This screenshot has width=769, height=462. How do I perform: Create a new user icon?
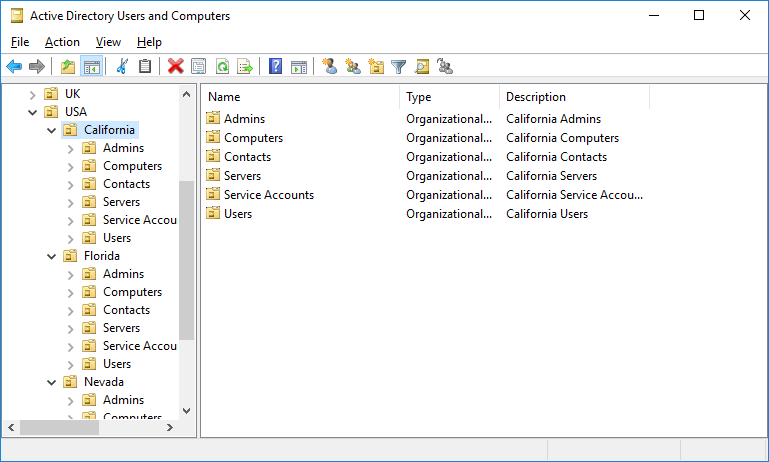click(329, 66)
